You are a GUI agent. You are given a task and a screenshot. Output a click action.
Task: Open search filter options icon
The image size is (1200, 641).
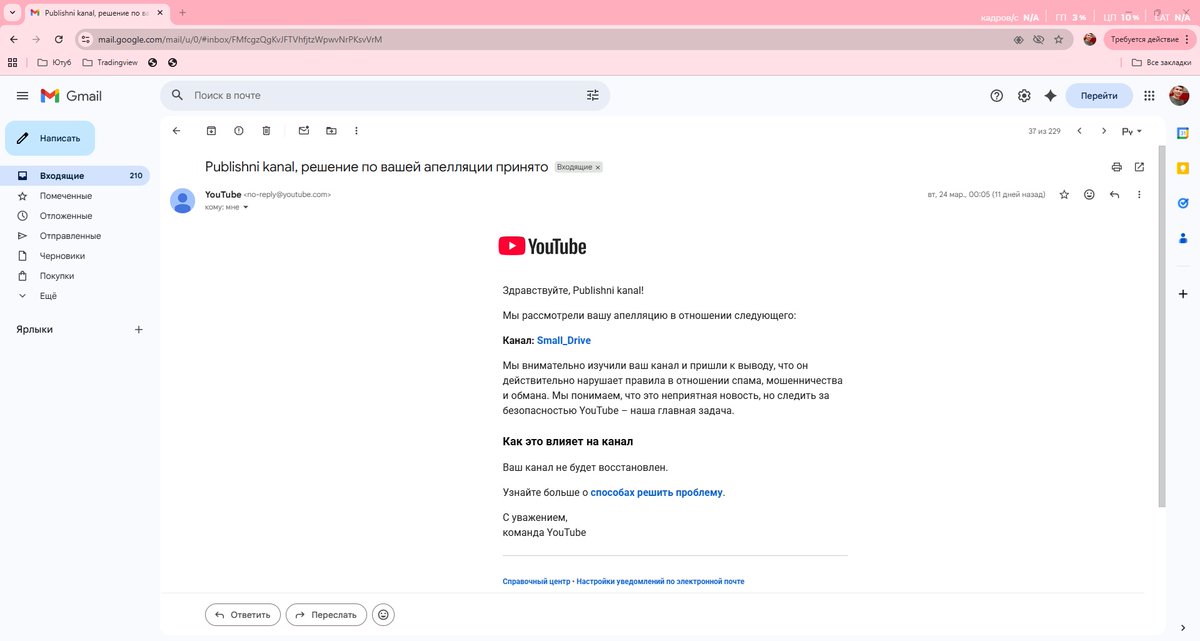point(593,95)
